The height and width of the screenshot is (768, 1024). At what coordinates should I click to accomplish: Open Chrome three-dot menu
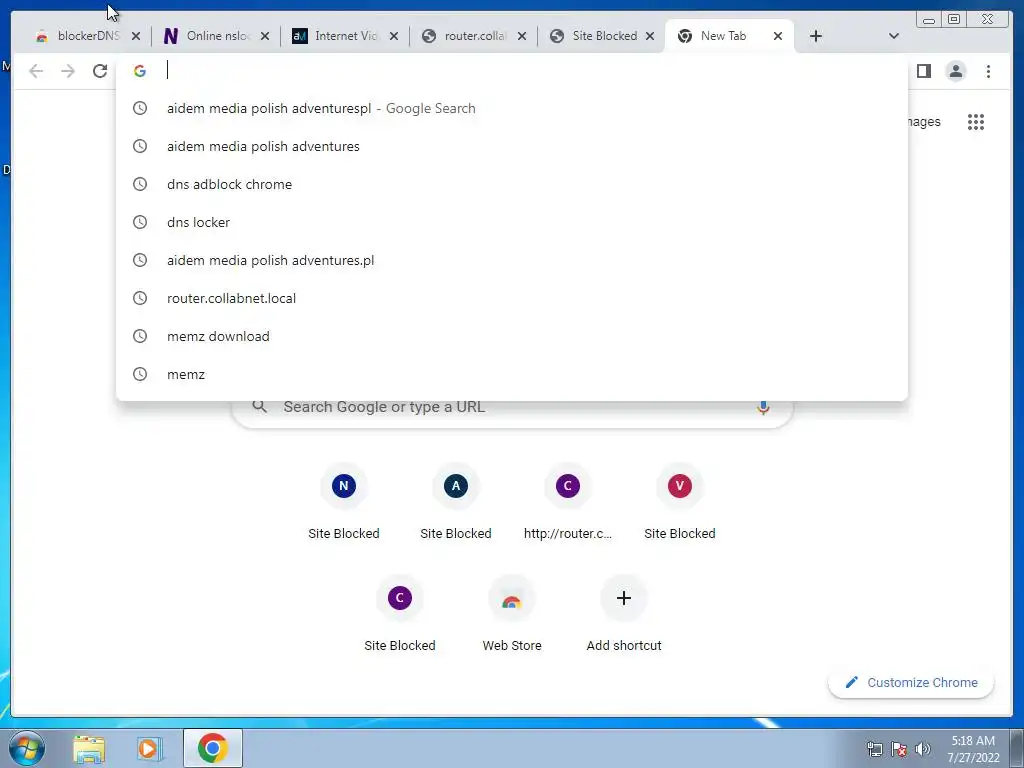point(988,71)
